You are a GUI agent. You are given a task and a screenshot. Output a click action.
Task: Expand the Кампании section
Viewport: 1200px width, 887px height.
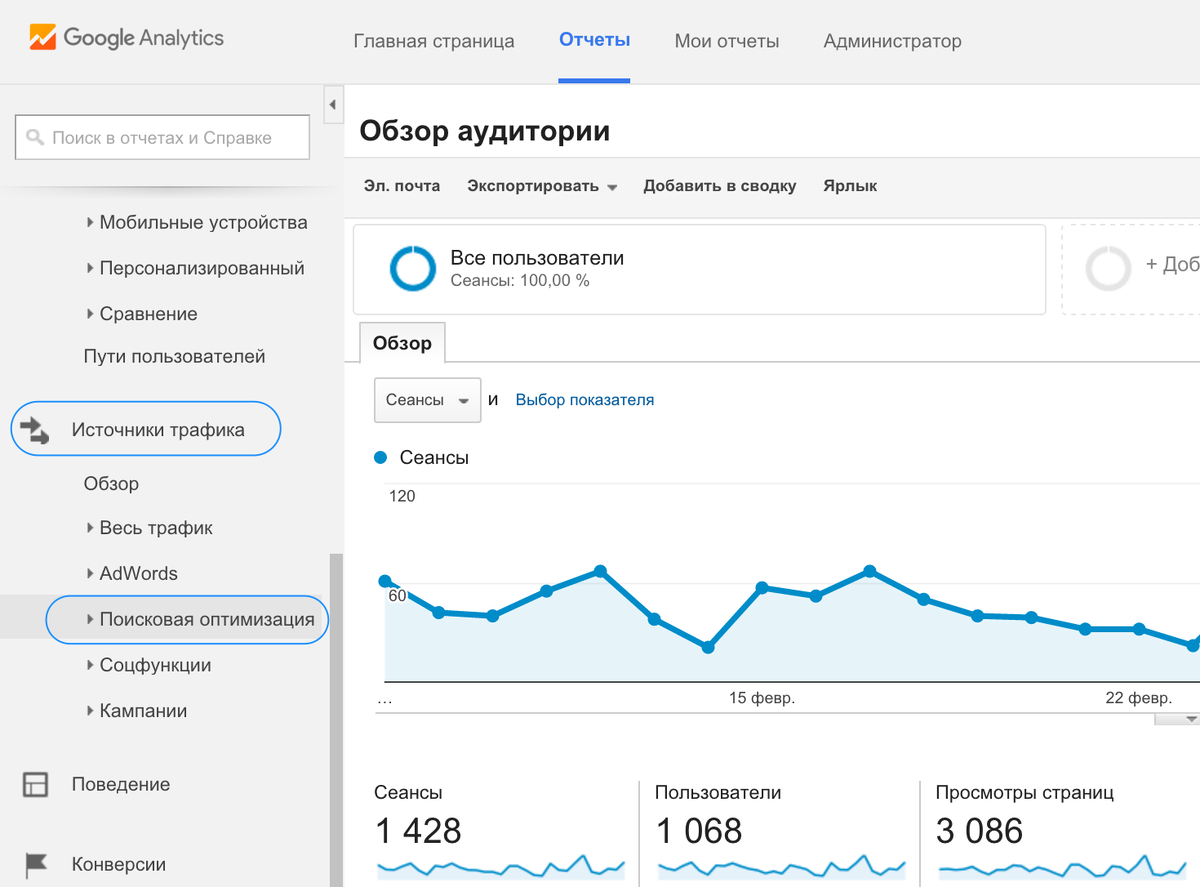pyautogui.click(x=137, y=711)
